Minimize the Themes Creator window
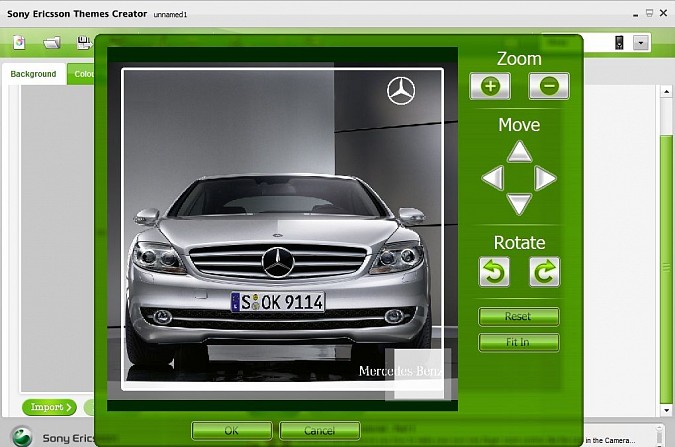 pos(635,14)
